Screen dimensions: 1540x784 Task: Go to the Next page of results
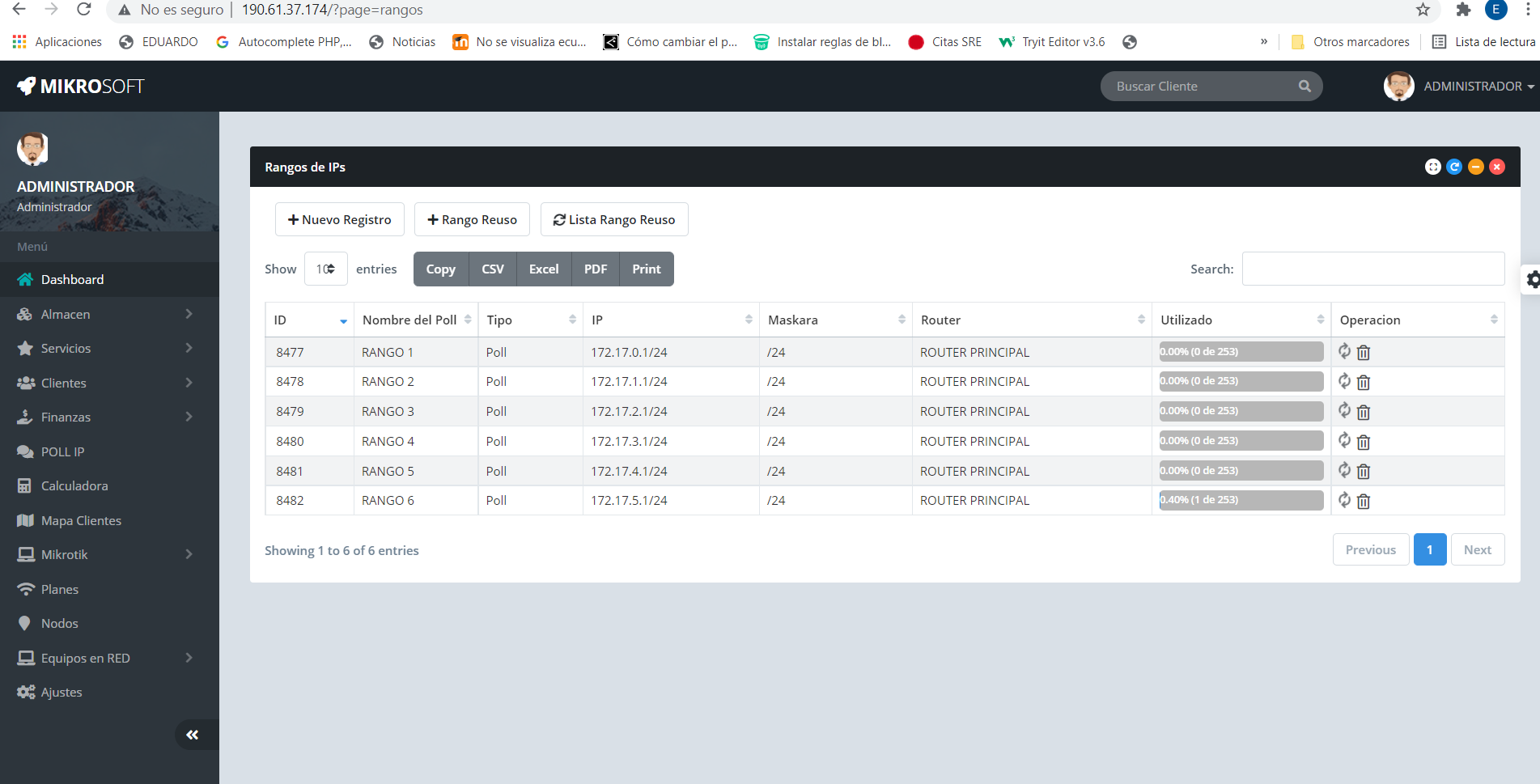tap(1478, 549)
